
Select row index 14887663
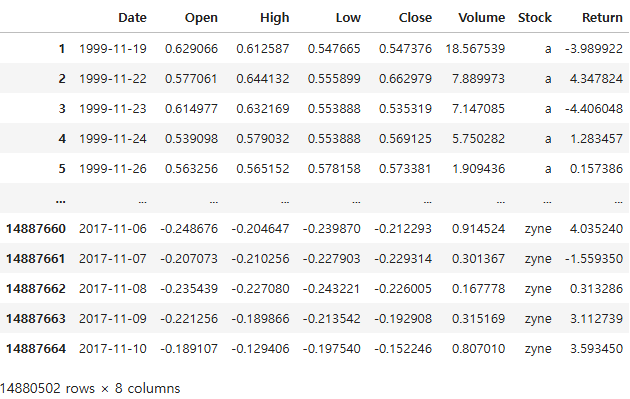[36, 319]
